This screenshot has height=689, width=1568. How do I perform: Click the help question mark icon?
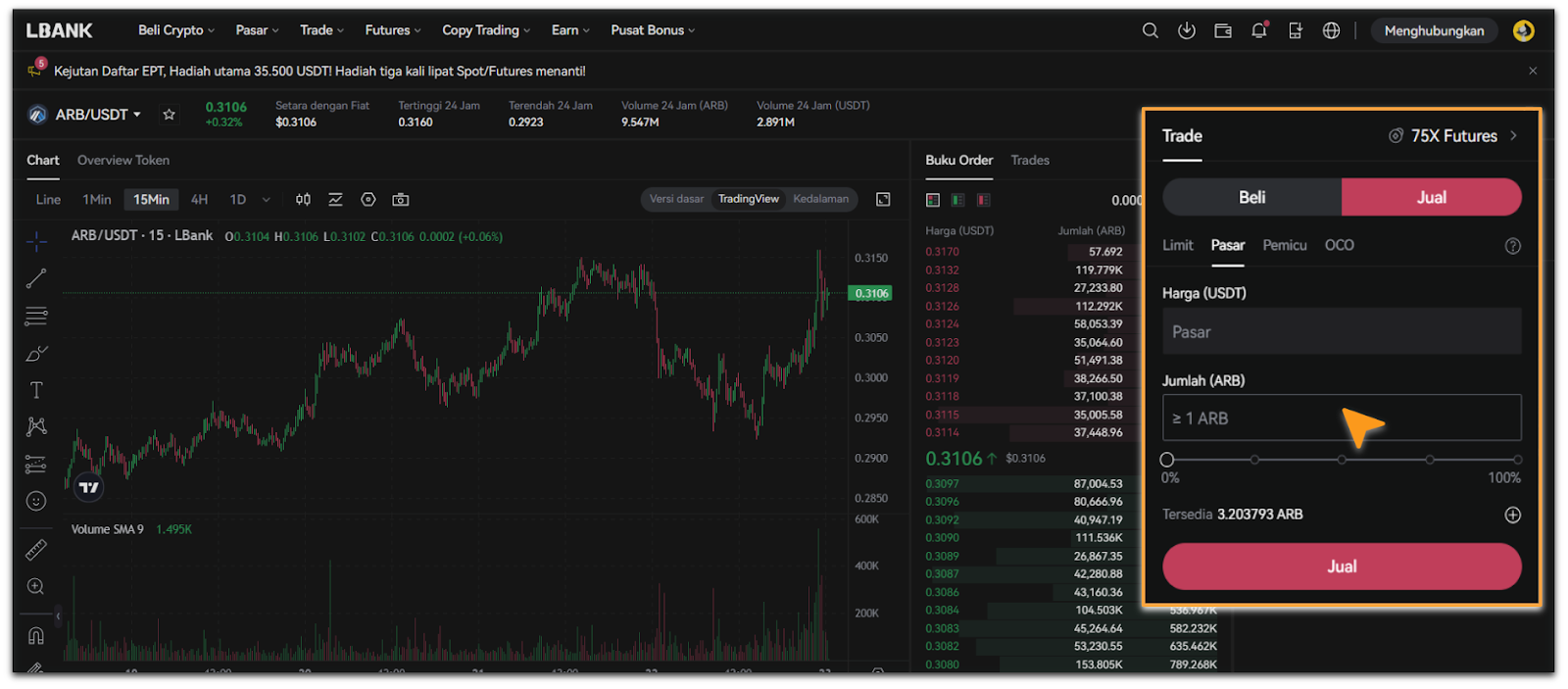coord(1513,246)
